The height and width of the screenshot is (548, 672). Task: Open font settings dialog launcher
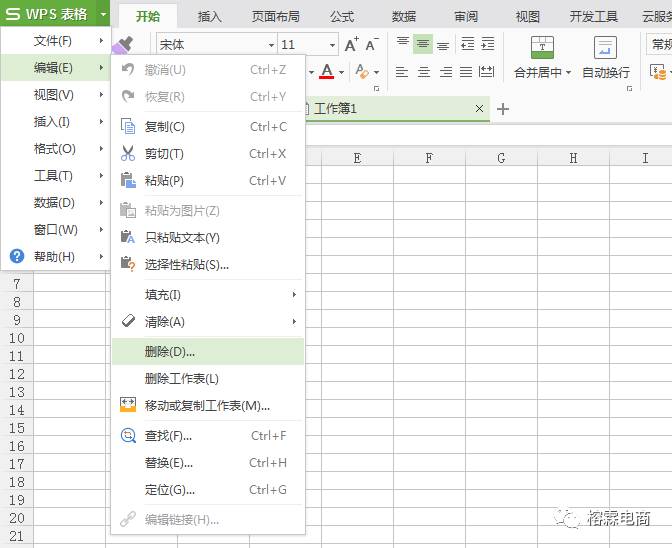[x=376, y=89]
